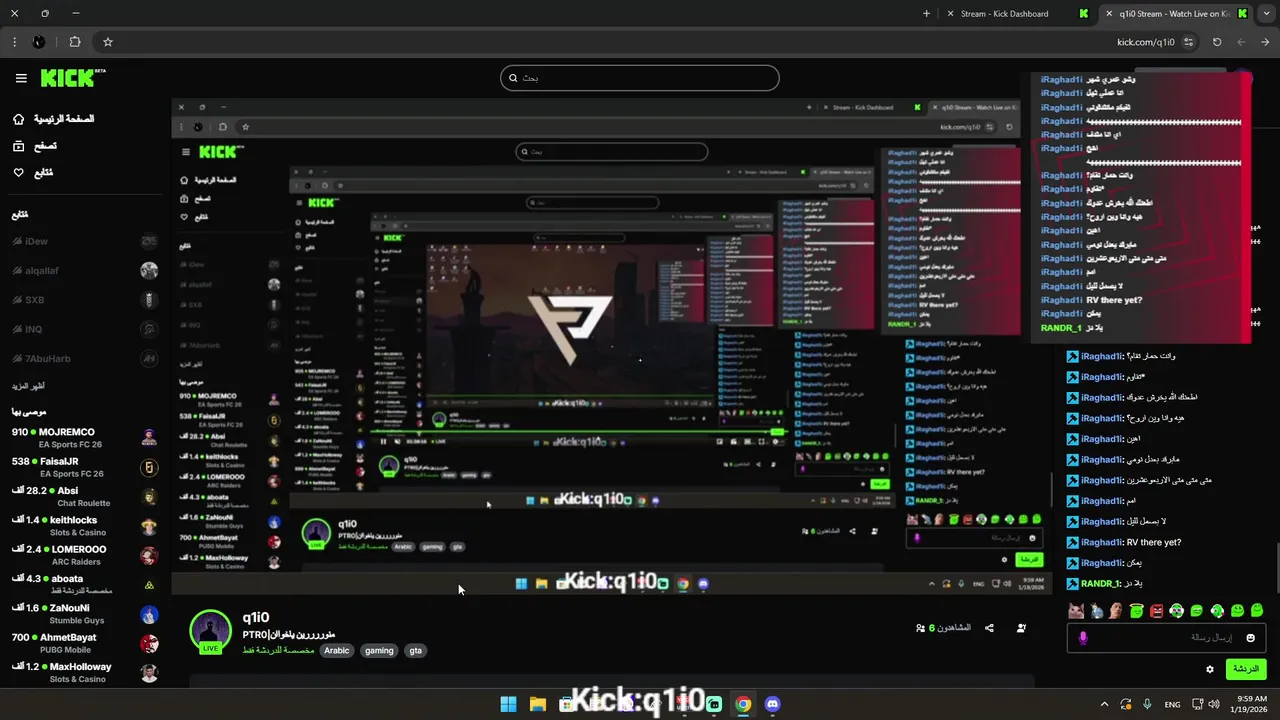This screenshot has height=720, width=1280.
Task: Open aboata channel in sidebar
Action: (x=85, y=584)
